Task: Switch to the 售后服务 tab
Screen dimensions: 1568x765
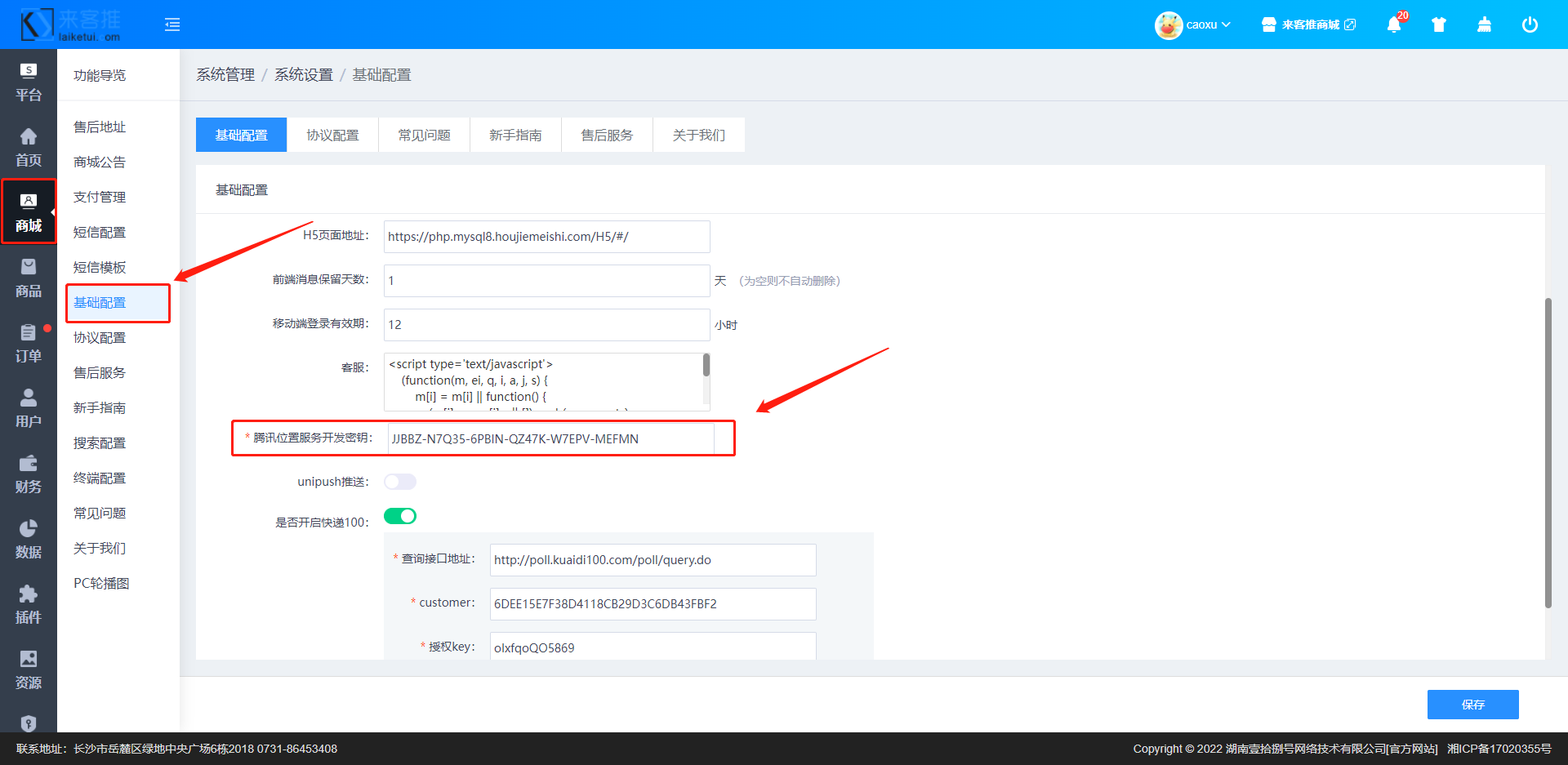Action: [608, 135]
